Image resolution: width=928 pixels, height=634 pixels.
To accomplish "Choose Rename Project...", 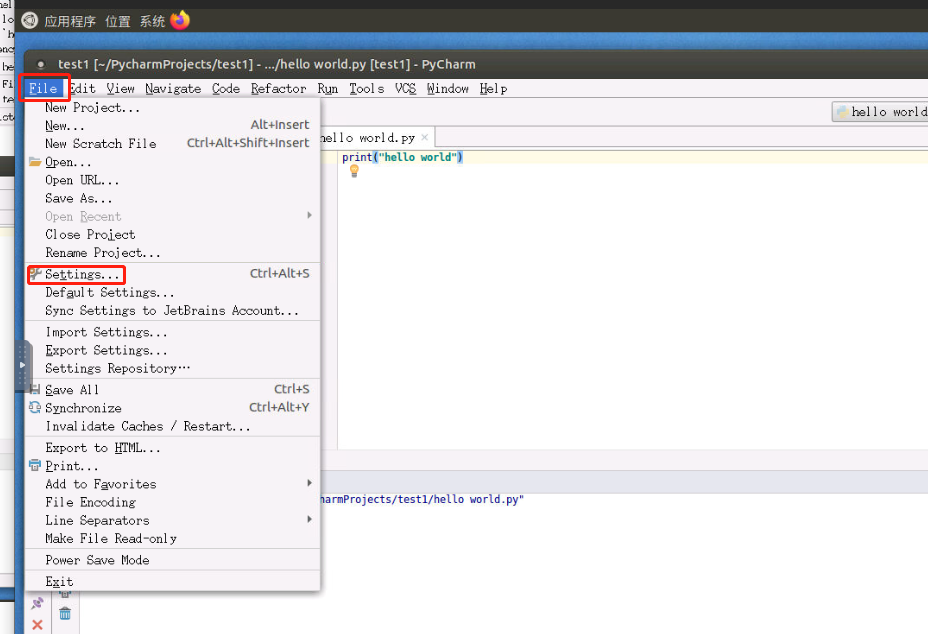I will pyautogui.click(x=173, y=252).
